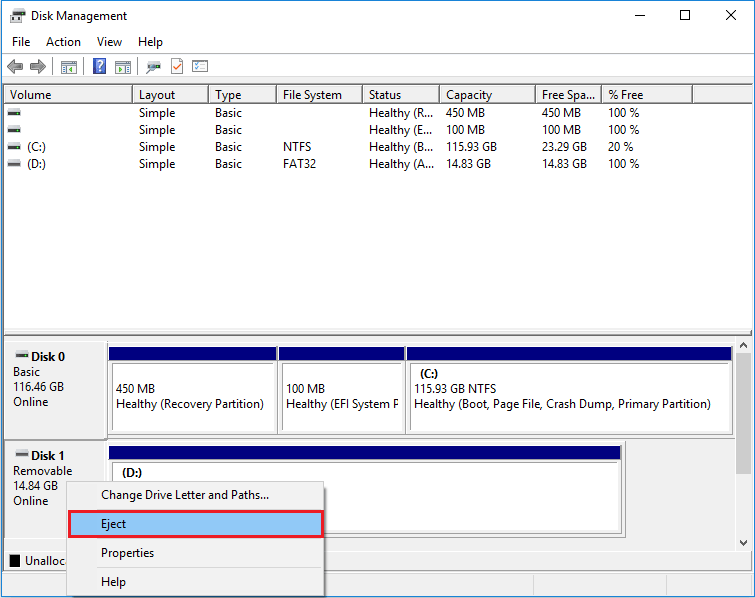Image resolution: width=755 pixels, height=598 pixels.
Task: Click the 23.29 GB free space cell
Action: [564, 147]
